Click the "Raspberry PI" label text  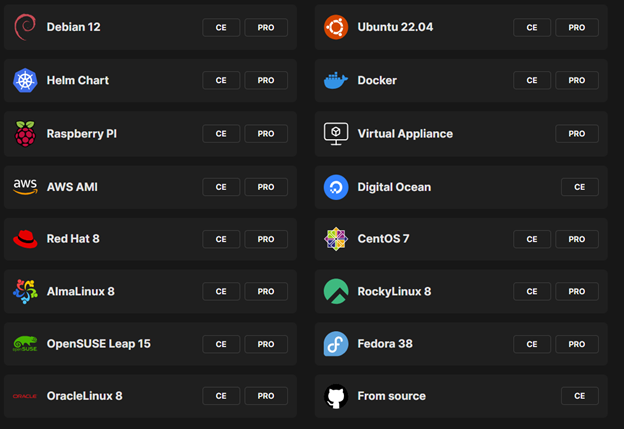pyautogui.click(x=82, y=134)
